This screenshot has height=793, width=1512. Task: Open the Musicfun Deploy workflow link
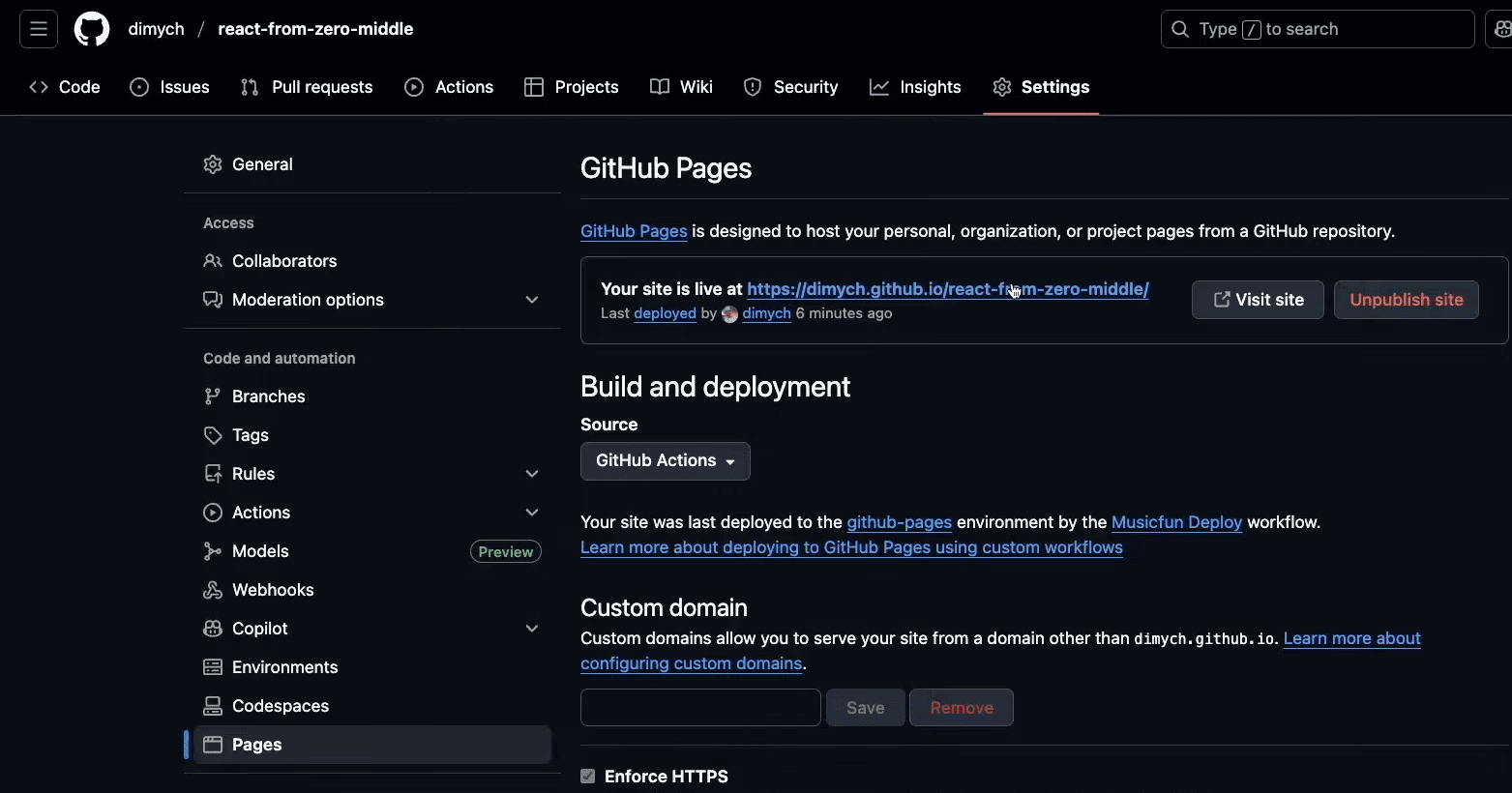coord(1176,522)
